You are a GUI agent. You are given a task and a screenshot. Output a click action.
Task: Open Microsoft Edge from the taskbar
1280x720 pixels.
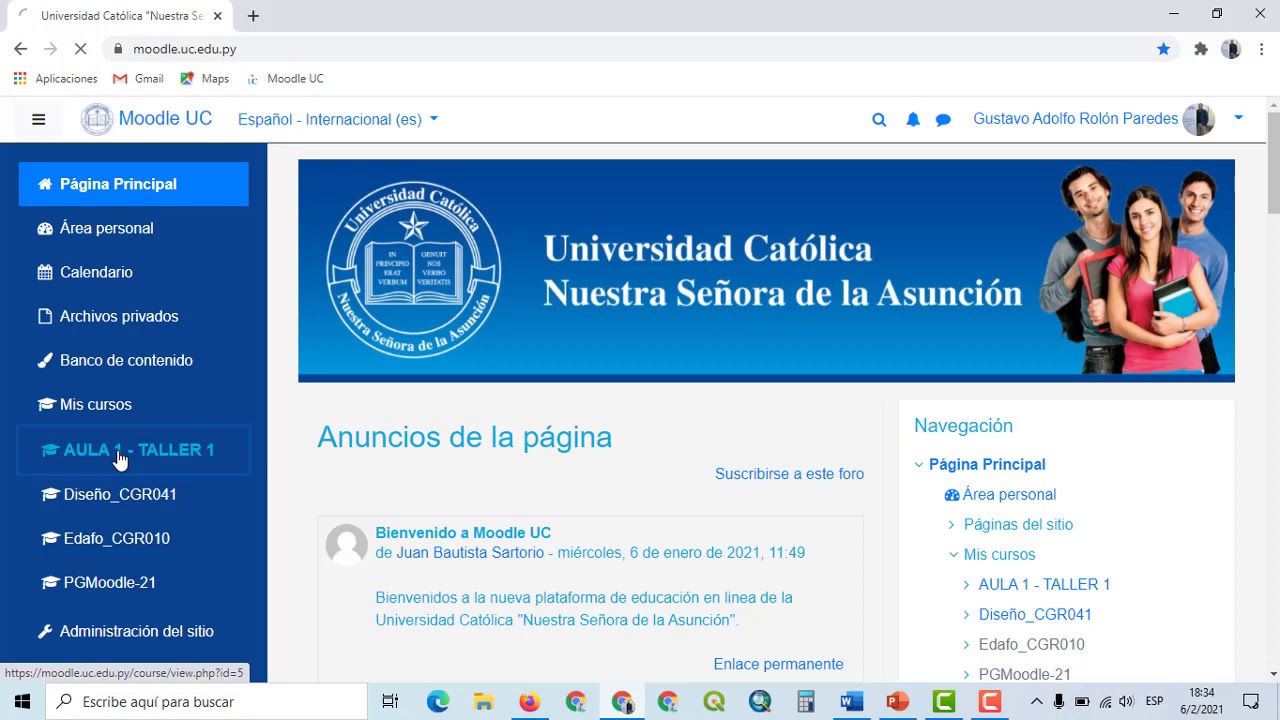coord(438,702)
